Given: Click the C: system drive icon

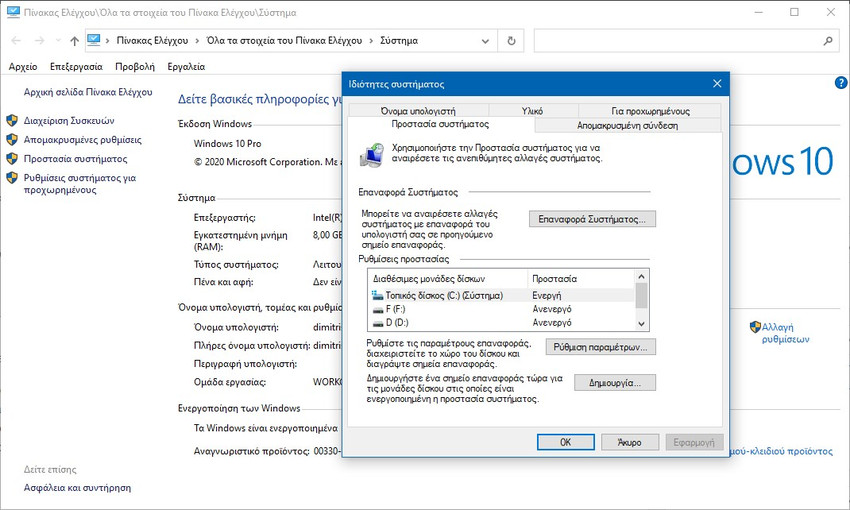Looking at the screenshot, I should [x=377, y=295].
